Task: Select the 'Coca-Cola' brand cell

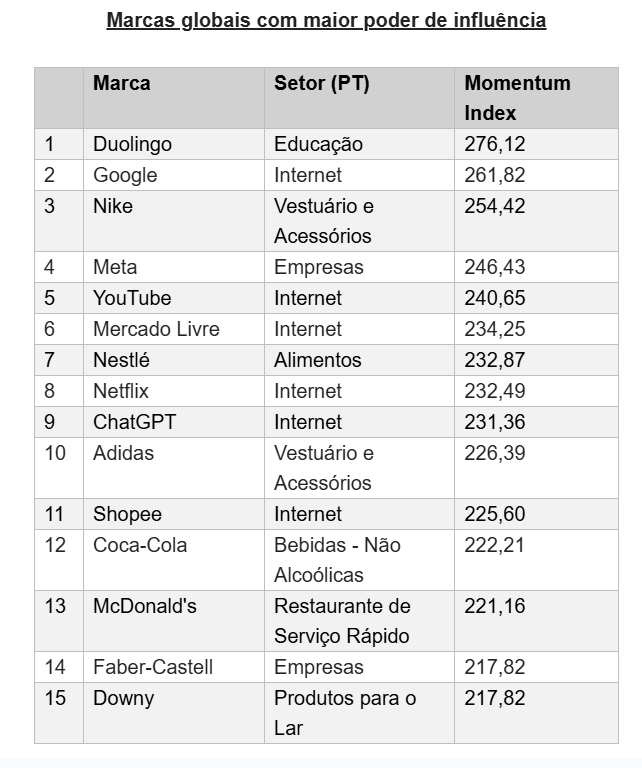Action: [x=140, y=545]
